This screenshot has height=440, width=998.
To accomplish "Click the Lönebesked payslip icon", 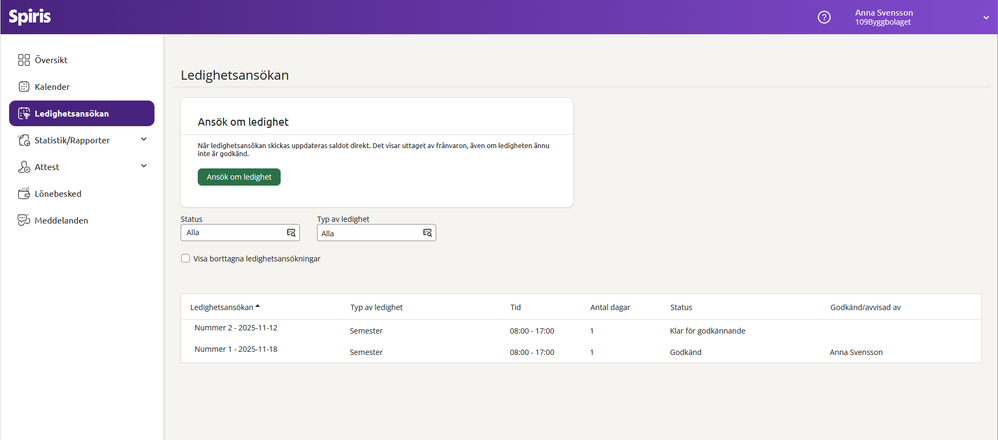I will [25, 193].
